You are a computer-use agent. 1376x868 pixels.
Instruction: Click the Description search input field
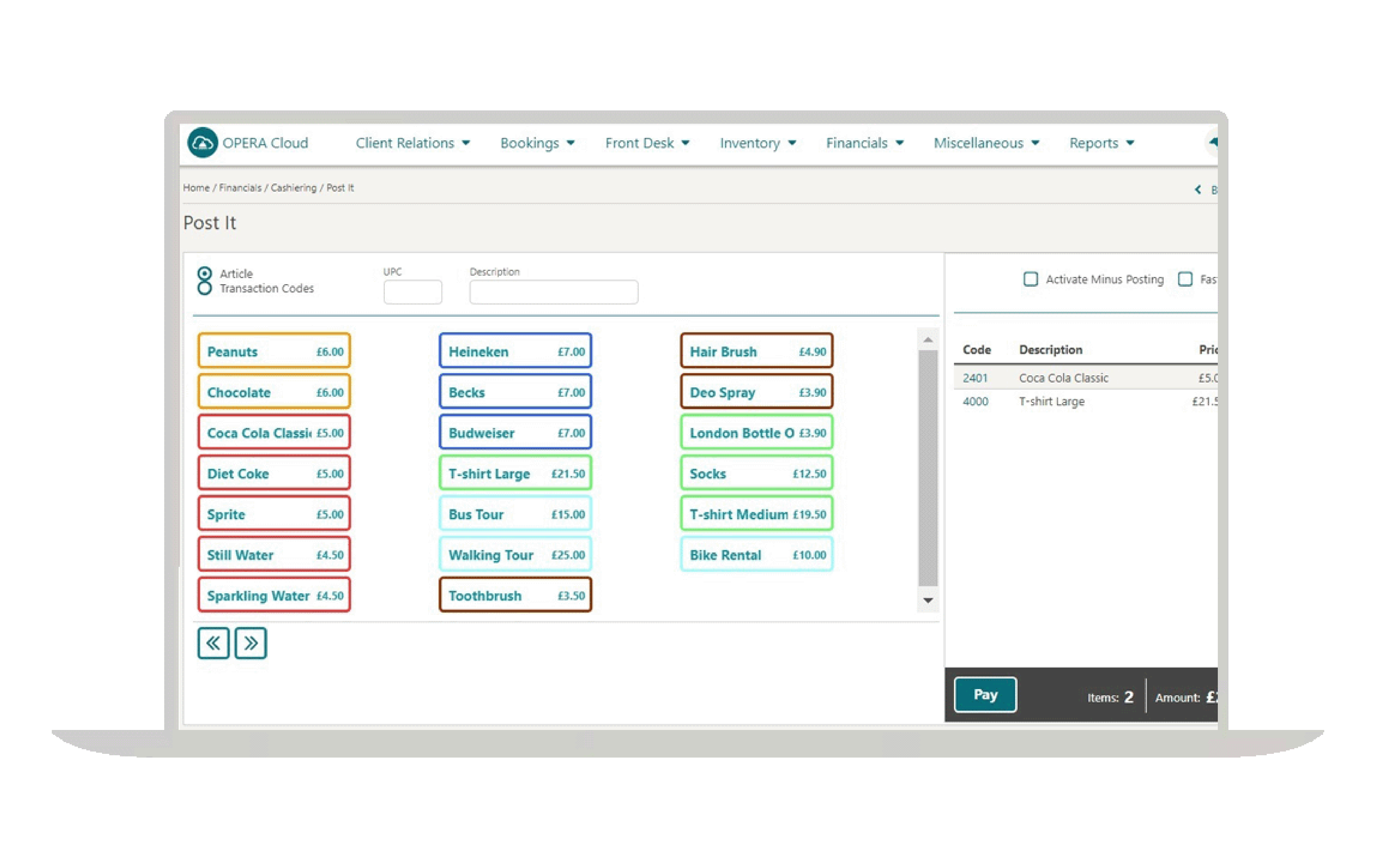click(x=553, y=292)
